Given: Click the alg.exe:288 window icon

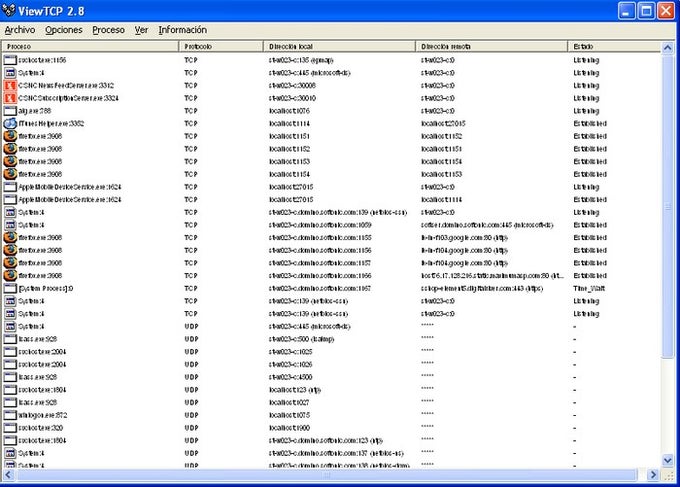Looking at the screenshot, I should coord(10,111).
